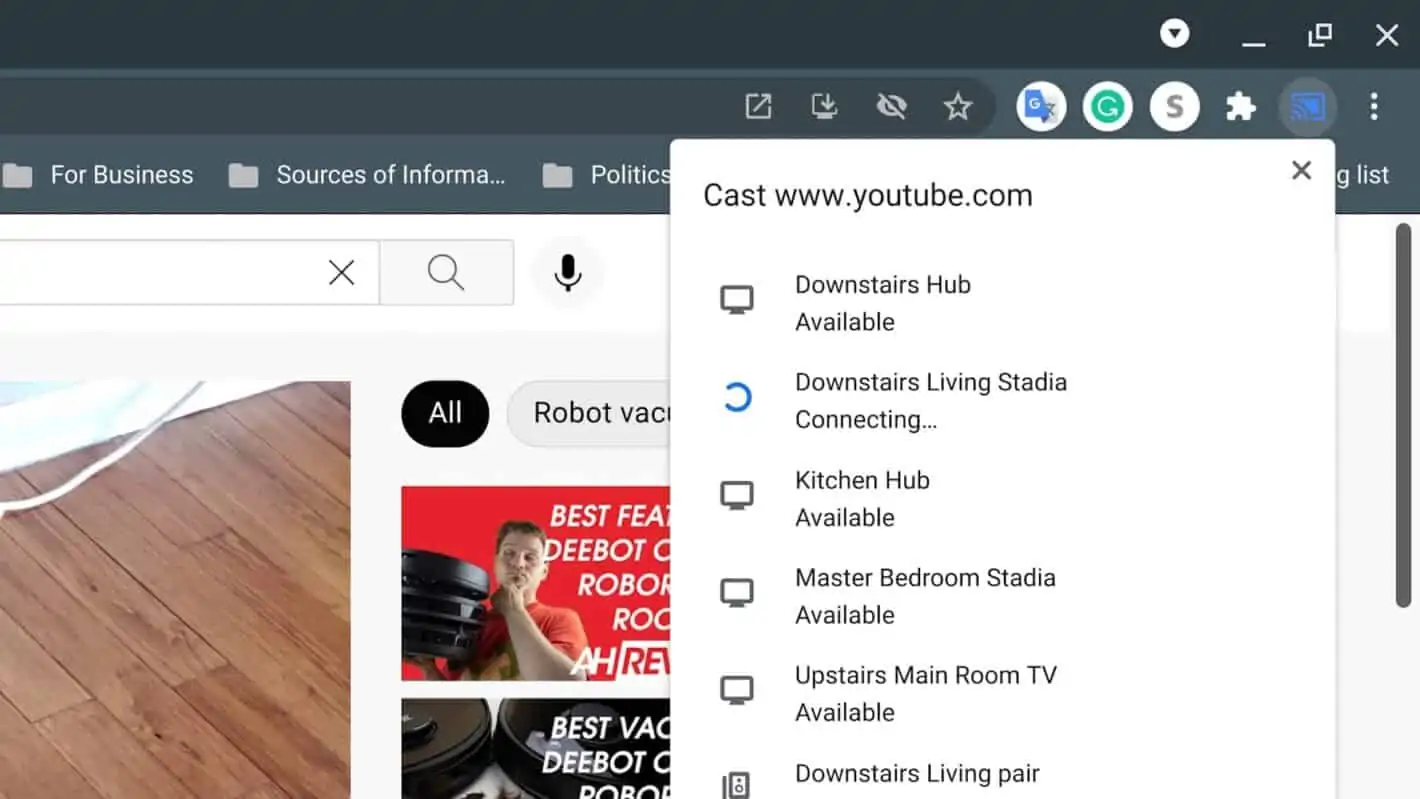
Task: Click the "Cast www.youtube.com" heading
Action: point(868,195)
